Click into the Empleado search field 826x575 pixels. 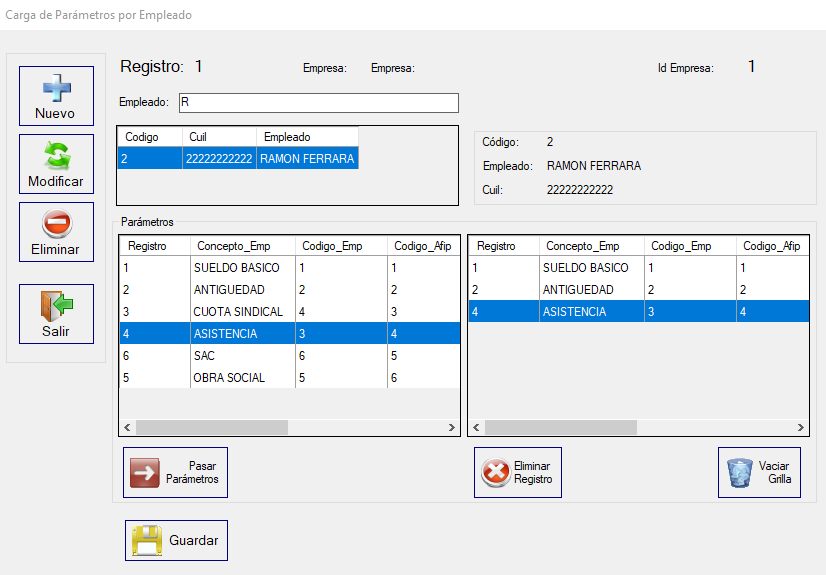pos(318,103)
